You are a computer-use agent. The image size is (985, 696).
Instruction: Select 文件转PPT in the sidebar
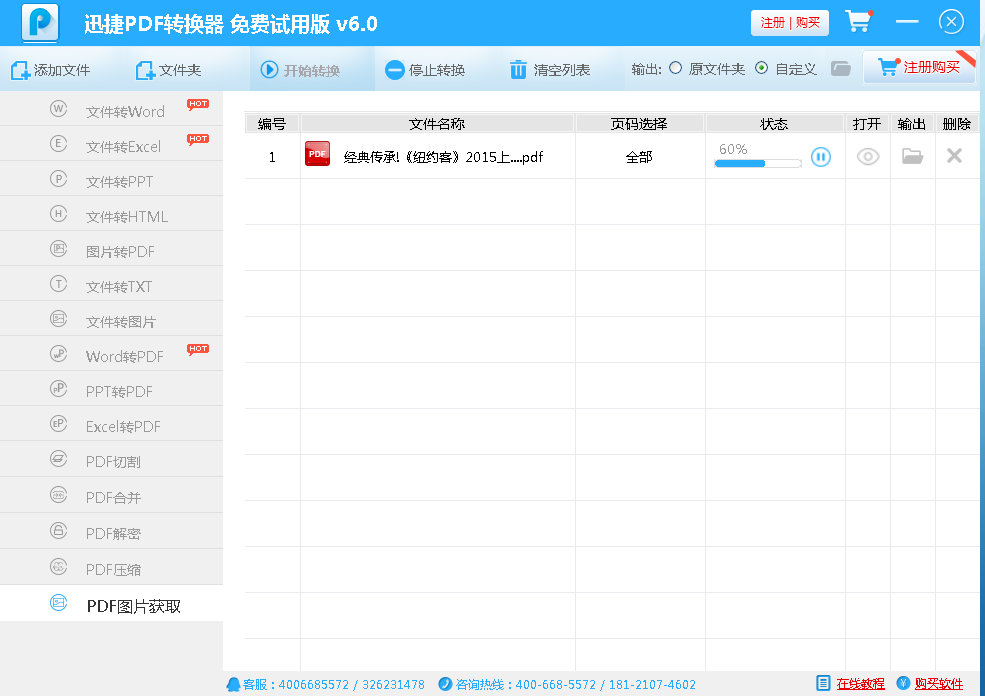[x=111, y=180]
